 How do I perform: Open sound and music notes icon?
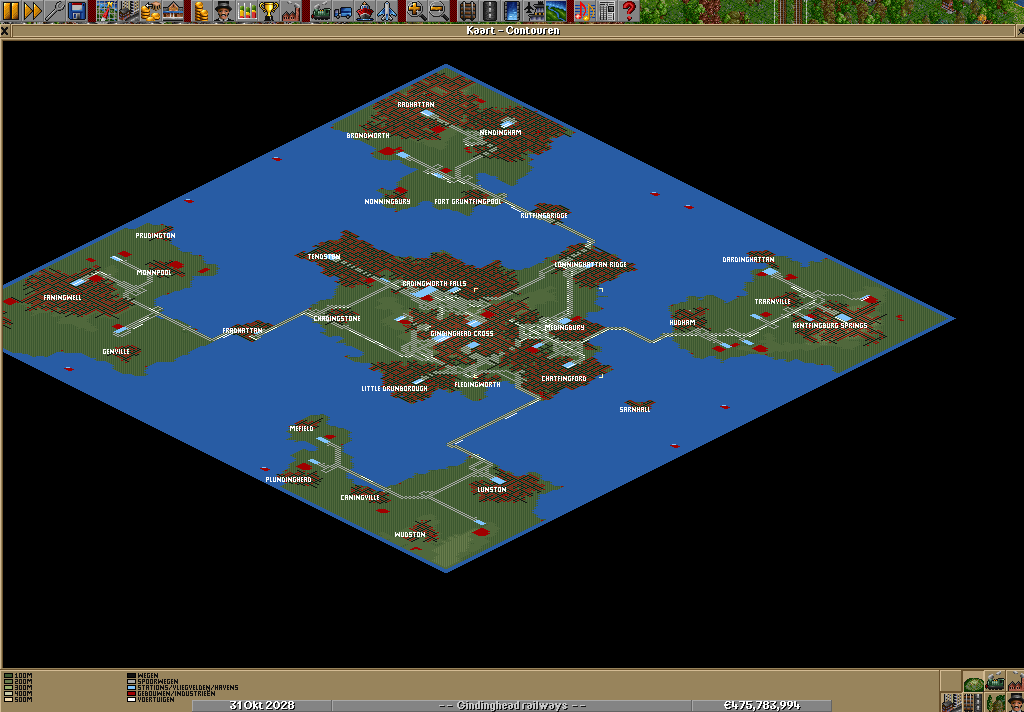click(x=586, y=11)
